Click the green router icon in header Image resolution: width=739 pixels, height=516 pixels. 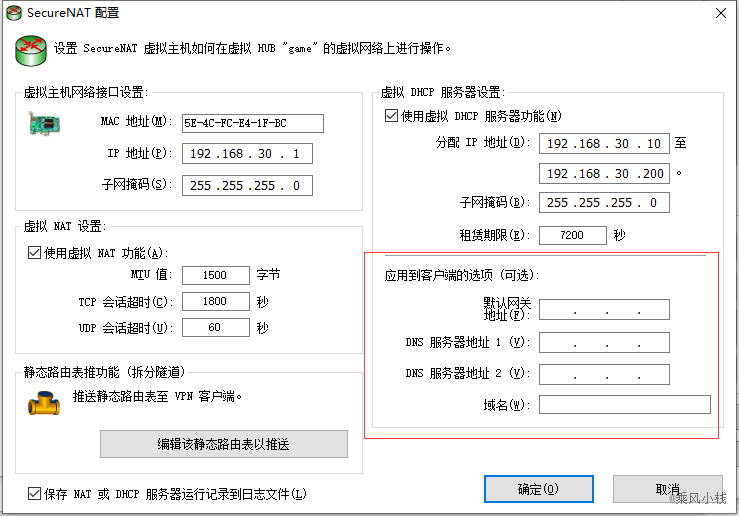[31, 50]
